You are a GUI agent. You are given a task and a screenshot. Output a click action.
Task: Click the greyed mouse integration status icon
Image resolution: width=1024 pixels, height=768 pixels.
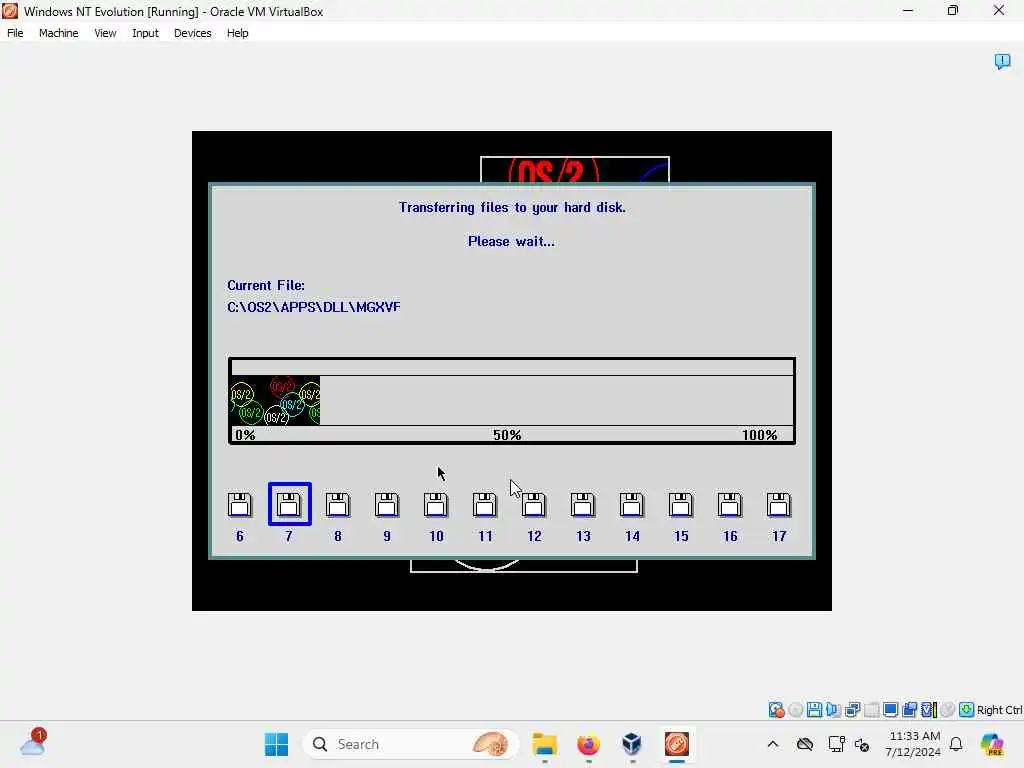948,710
